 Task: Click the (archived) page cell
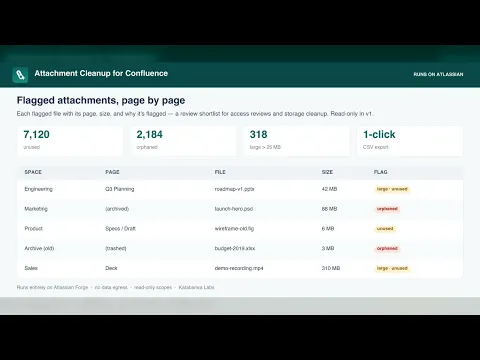point(117,209)
